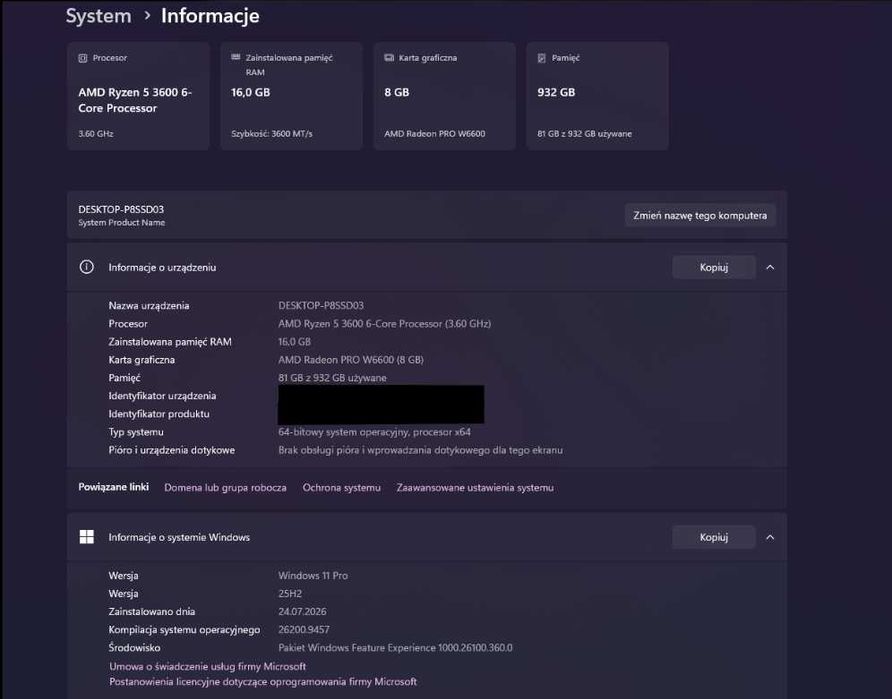Click the Informacje breadcrumb title
Image resolution: width=892 pixels, height=699 pixels.
pos(210,16)
